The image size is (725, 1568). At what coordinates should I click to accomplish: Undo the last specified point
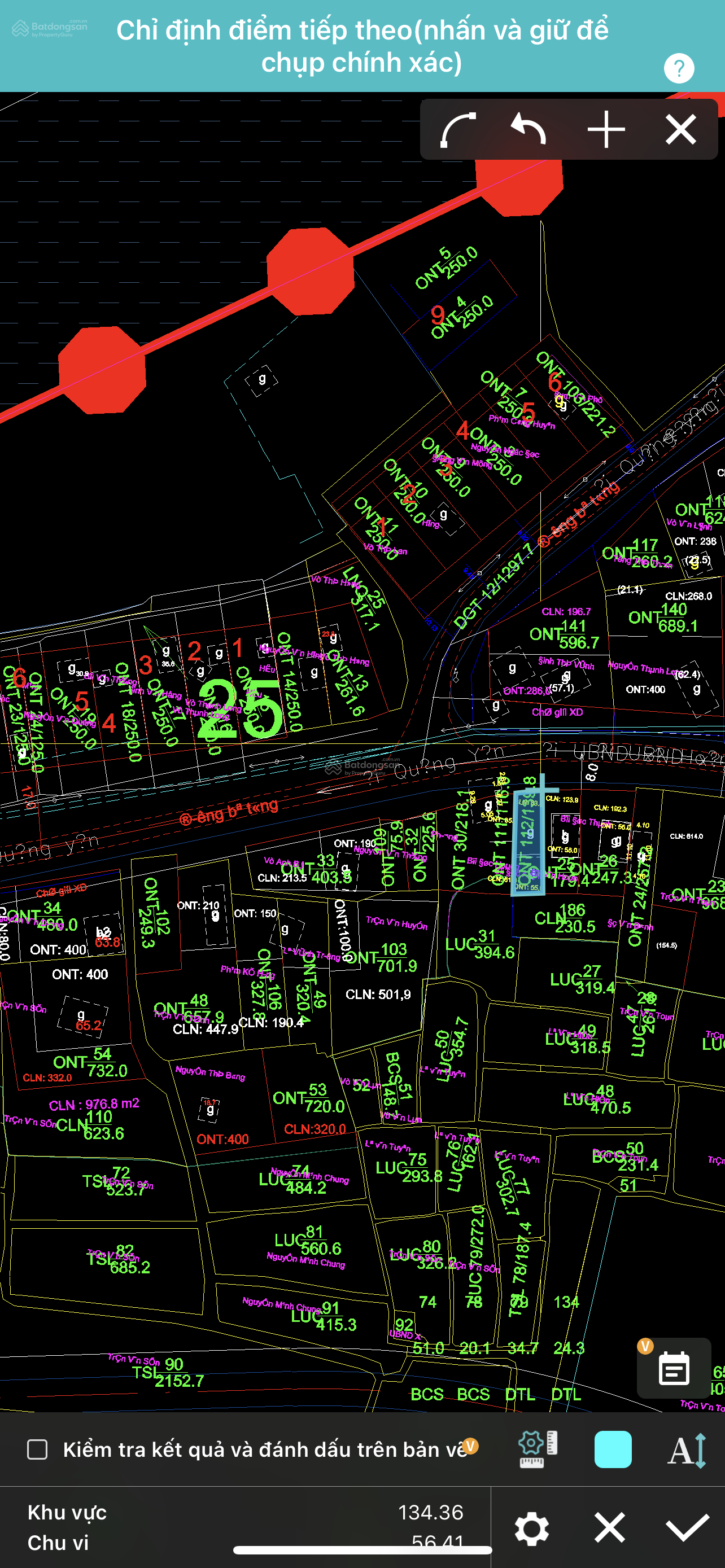coord(529,130)
